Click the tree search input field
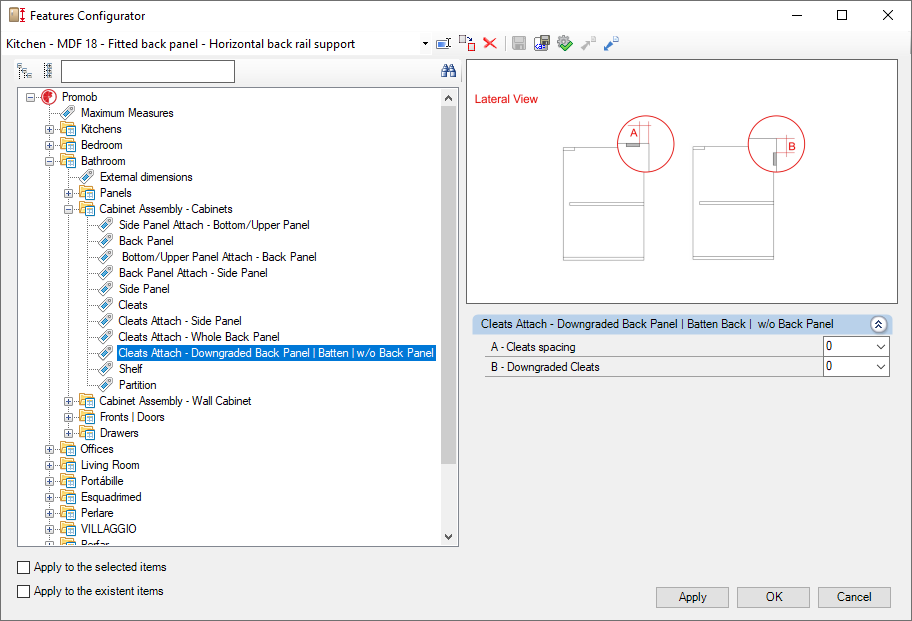Image resolution: width=912 pixels, height=621 pixels. (148, 72)
